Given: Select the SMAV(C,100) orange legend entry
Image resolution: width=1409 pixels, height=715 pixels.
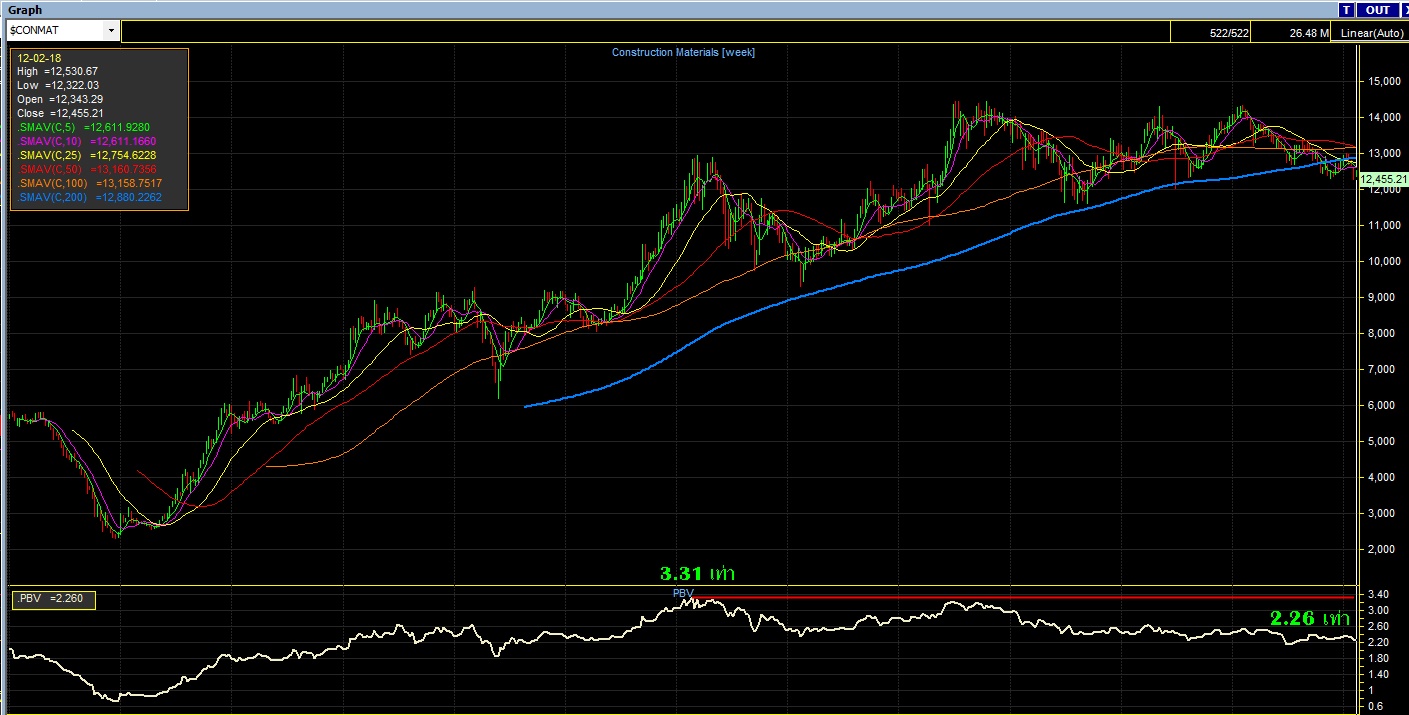Looking at the screenshot, I should click(x=90, y=184).
